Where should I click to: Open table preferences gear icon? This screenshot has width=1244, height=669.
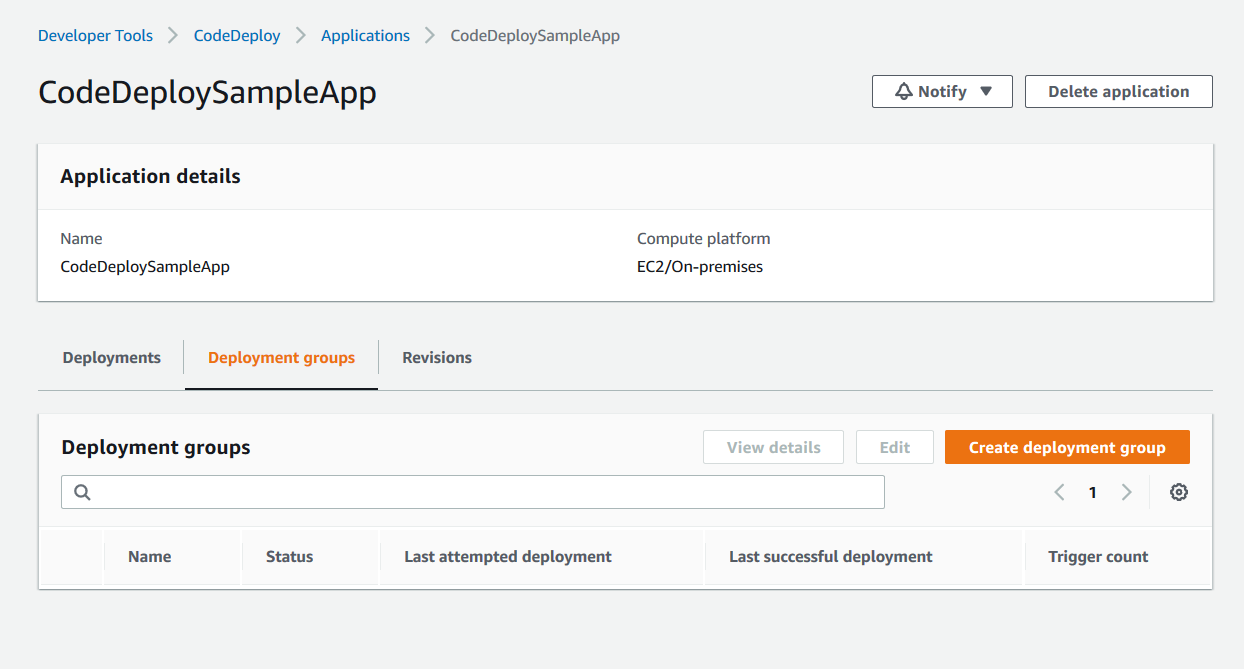coord(1179,492)
